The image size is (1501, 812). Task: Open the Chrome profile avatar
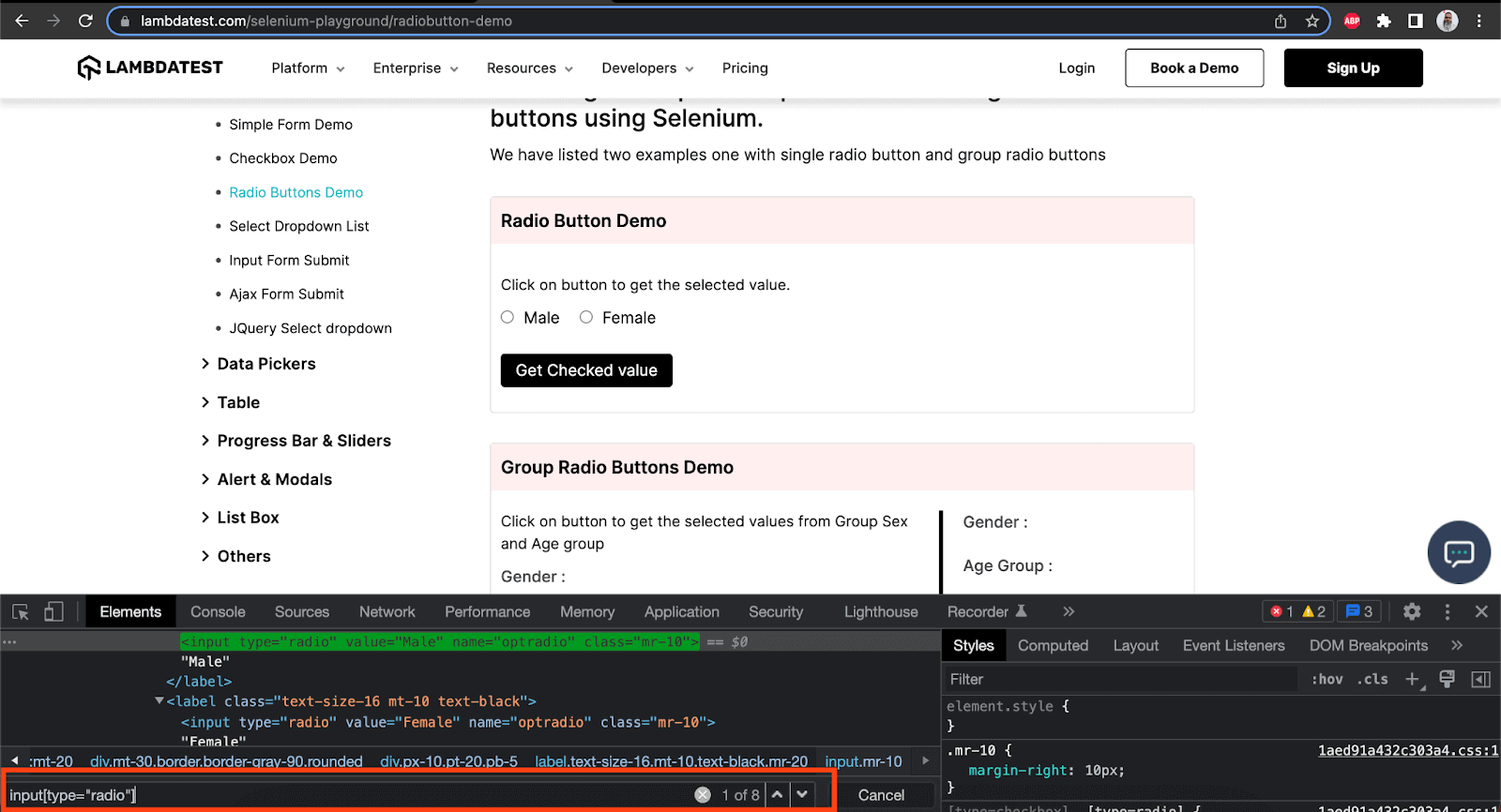[x=1448, y=21]
